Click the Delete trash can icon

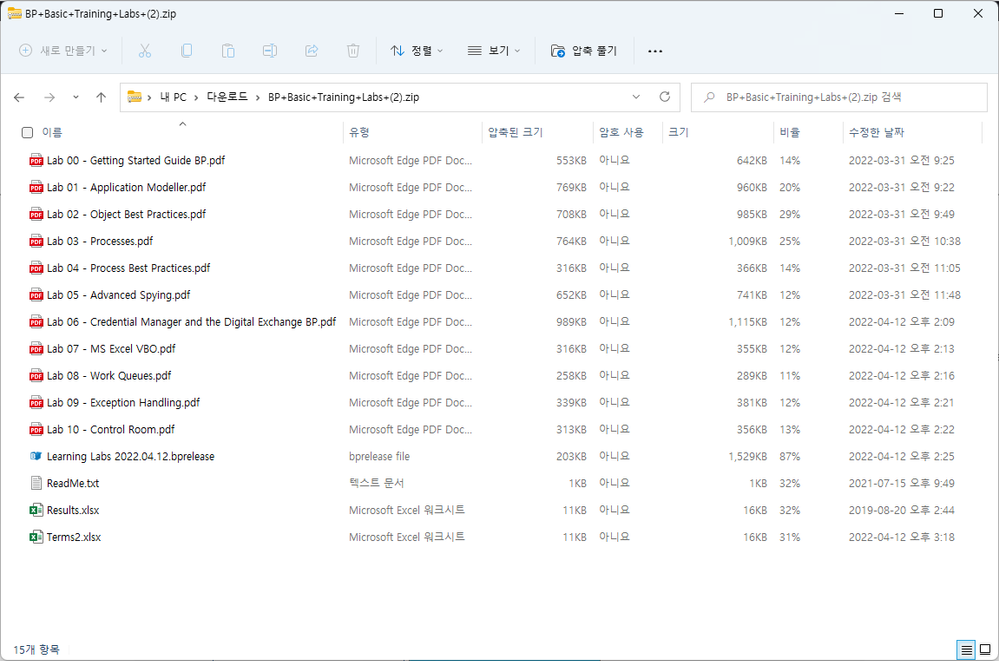(353, 51)
